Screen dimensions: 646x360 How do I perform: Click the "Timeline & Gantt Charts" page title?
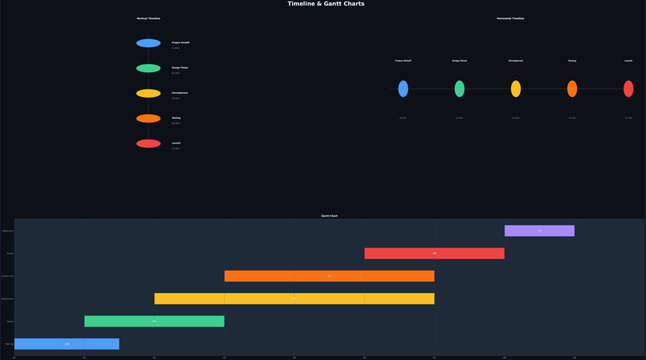tap(326, 4)
